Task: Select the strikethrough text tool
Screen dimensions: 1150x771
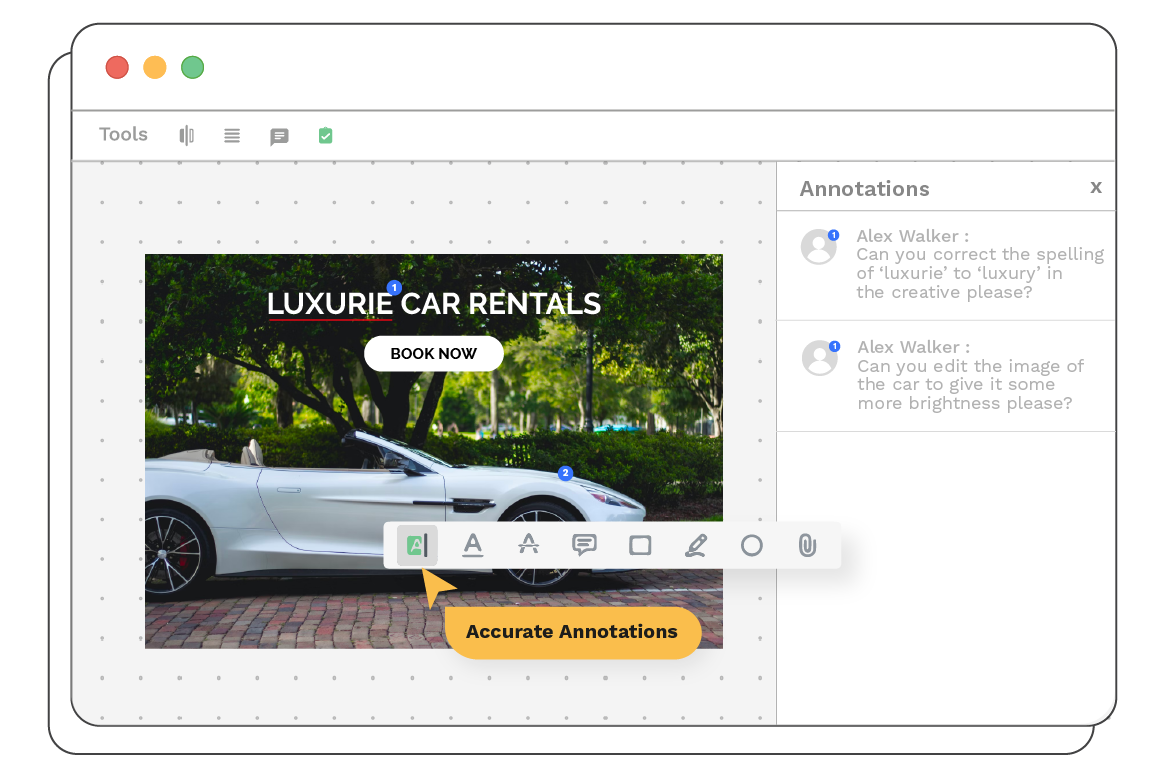Action: (x=528, y=545)
